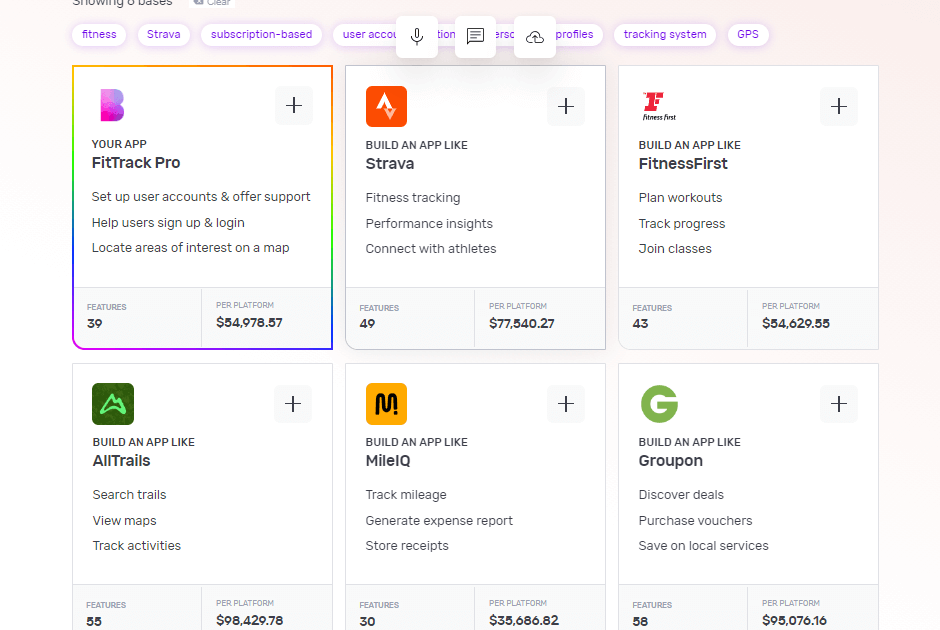Open the MileIQ card title
940x630 pixels.
[x=388, y=461]
